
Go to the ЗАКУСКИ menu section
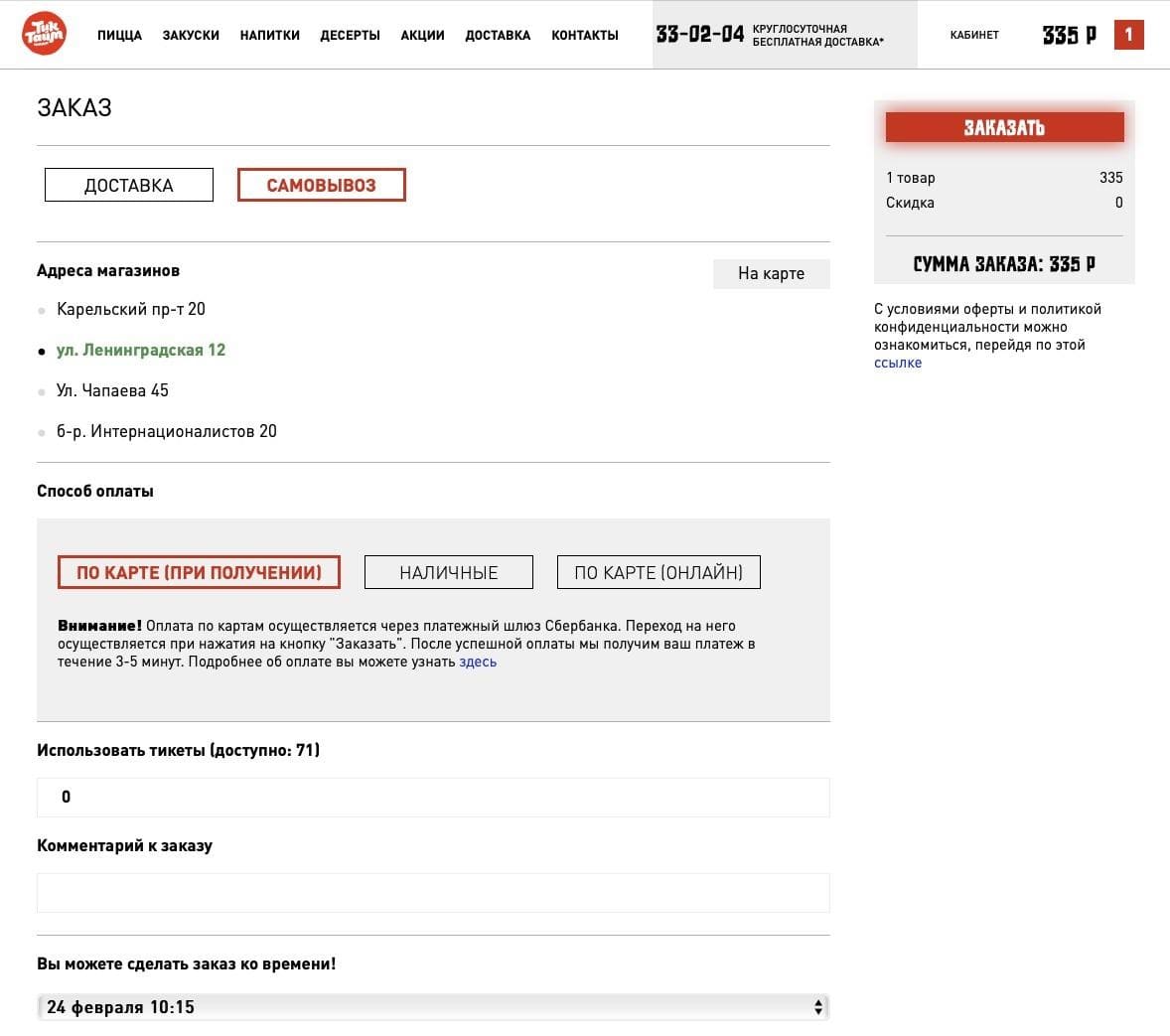click(x=191, y=35)
